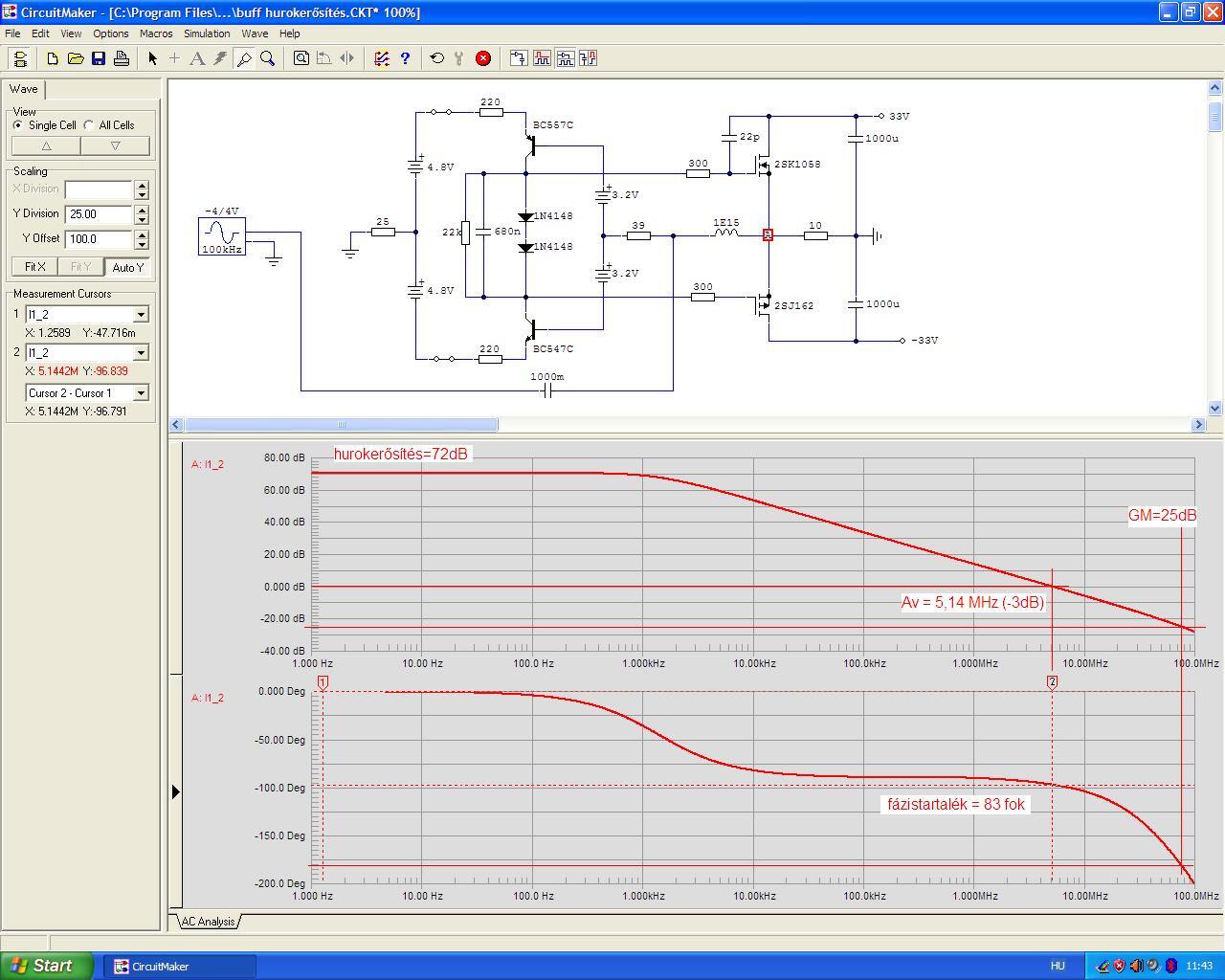1225x980 pixels.
Task: Click the schematic/wave panel toggle icon at toolbar start
Action: click(20, 58)
